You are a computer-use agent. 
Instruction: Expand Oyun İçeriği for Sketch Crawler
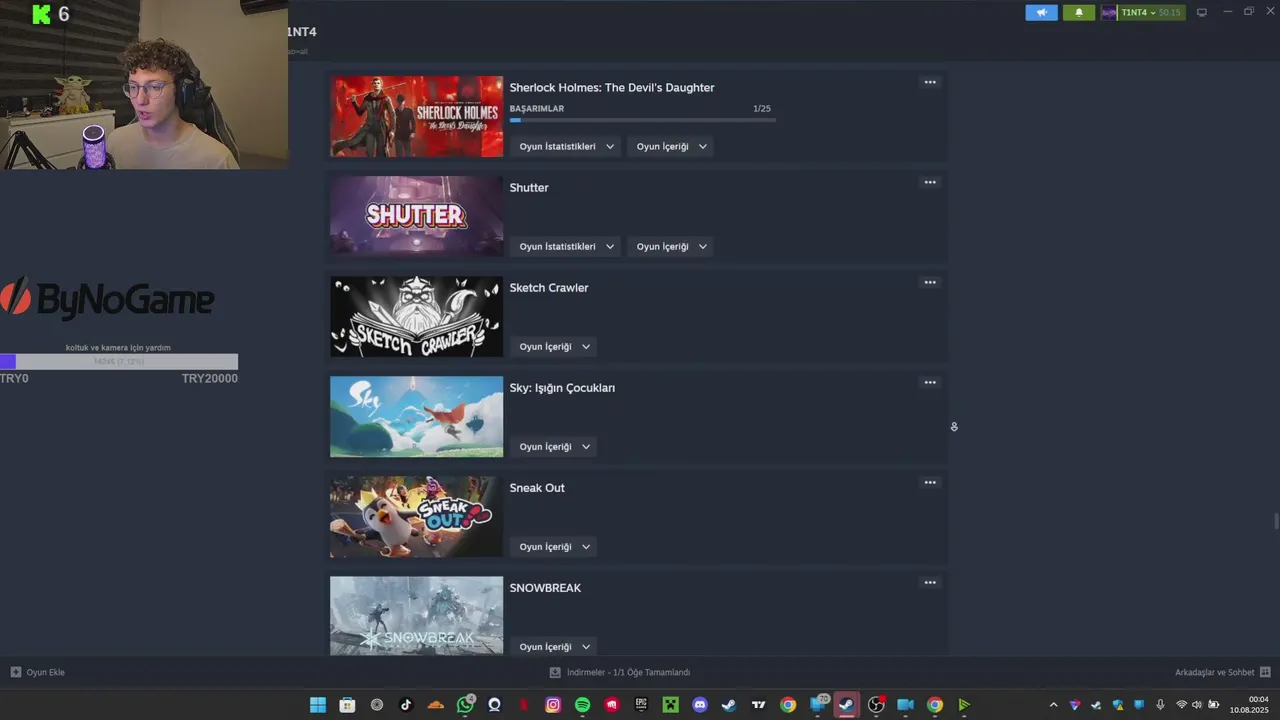point(553,346)
